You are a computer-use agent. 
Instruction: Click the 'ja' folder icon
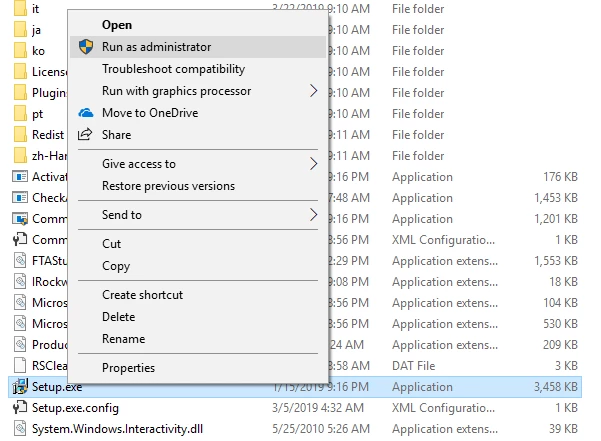pyautogui.click(x=20, y=30)
